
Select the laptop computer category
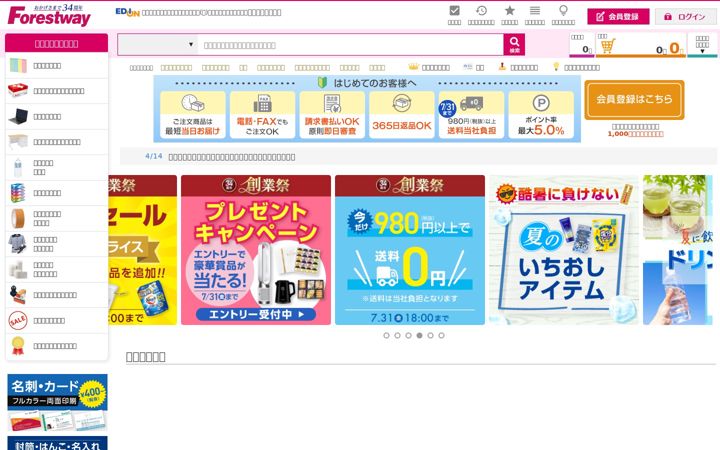18,117
